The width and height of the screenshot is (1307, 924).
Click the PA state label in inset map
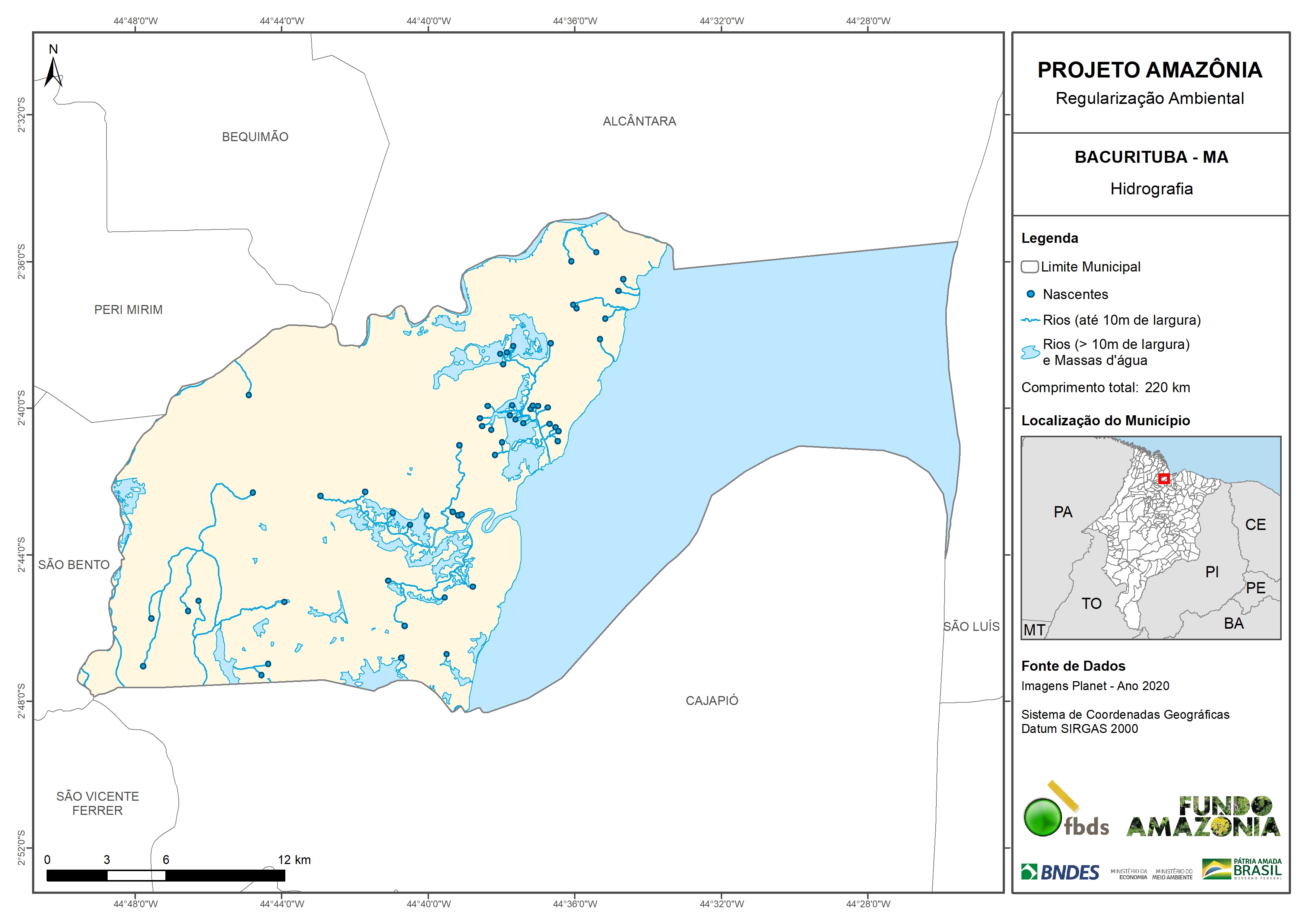pyautogui.click(x=1063, y=512)
